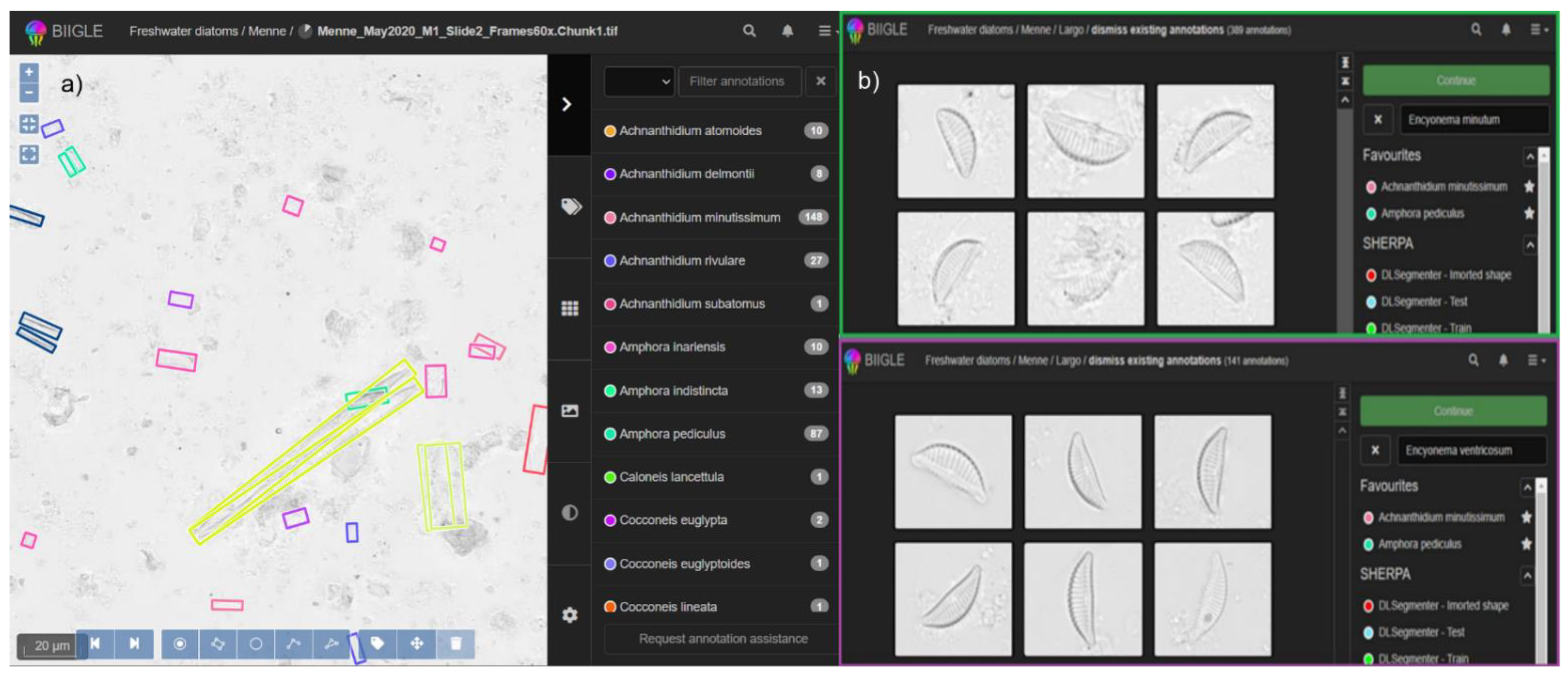Open the annotation filter type dropdown
This screenshot has width=1568, height=676.
pyautogui.click(x=639, y=81)
